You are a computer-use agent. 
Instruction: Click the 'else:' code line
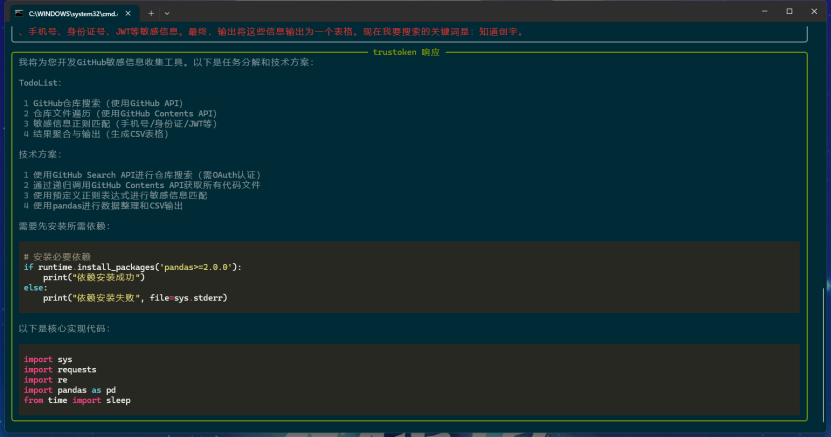pyautogui.click(x=36, y=288)
